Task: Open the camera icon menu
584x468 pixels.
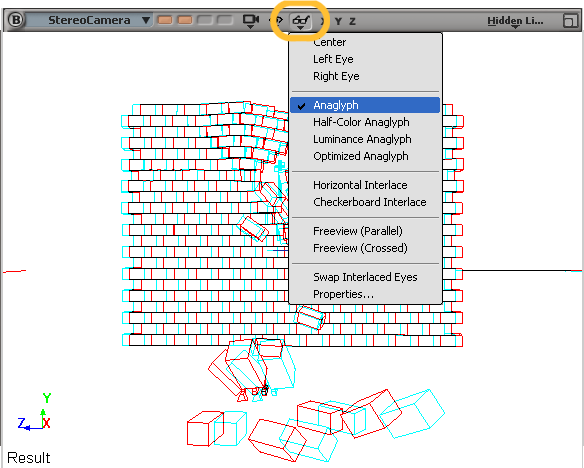Action: (x=251, y=20)
